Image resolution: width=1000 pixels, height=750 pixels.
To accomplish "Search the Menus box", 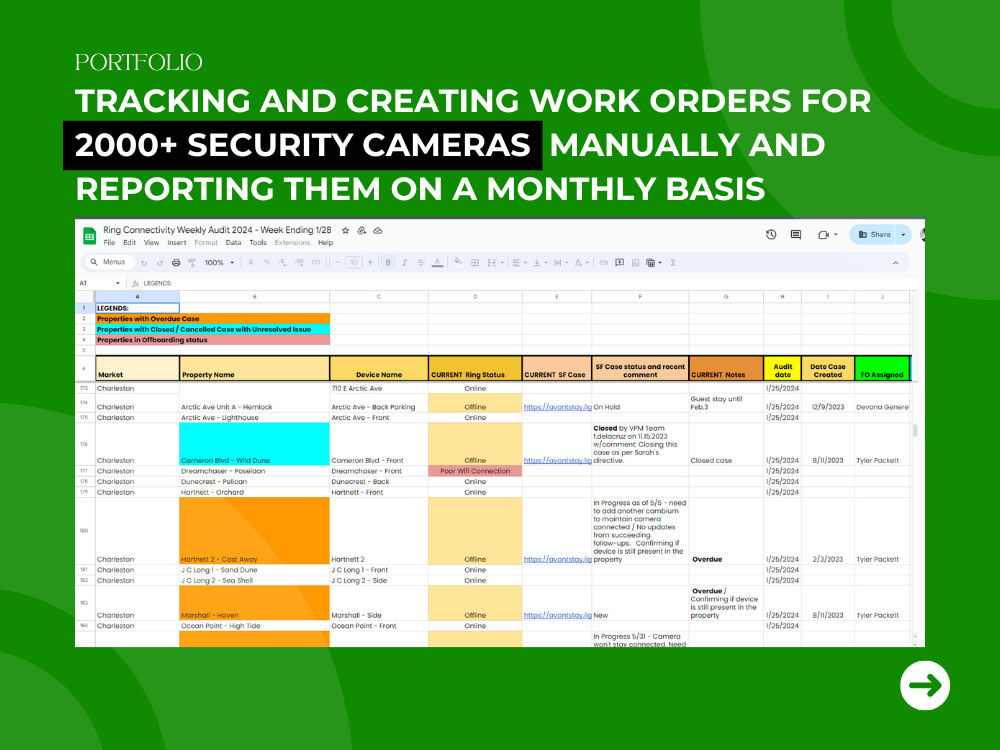I will click(109, 262).
